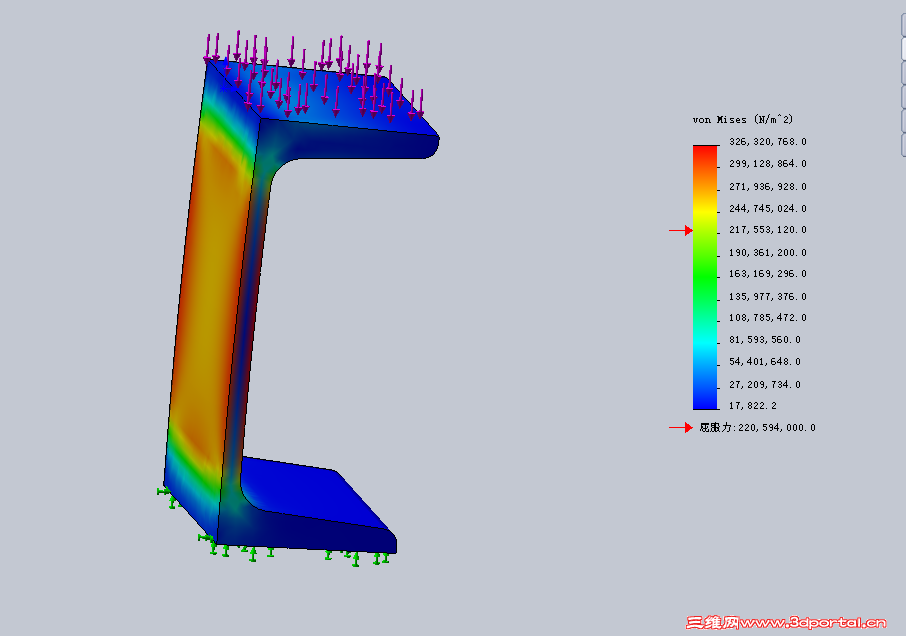Select legend value 299,128,864.0
This screenshot has width=906, height=636.
pos(767,163)
